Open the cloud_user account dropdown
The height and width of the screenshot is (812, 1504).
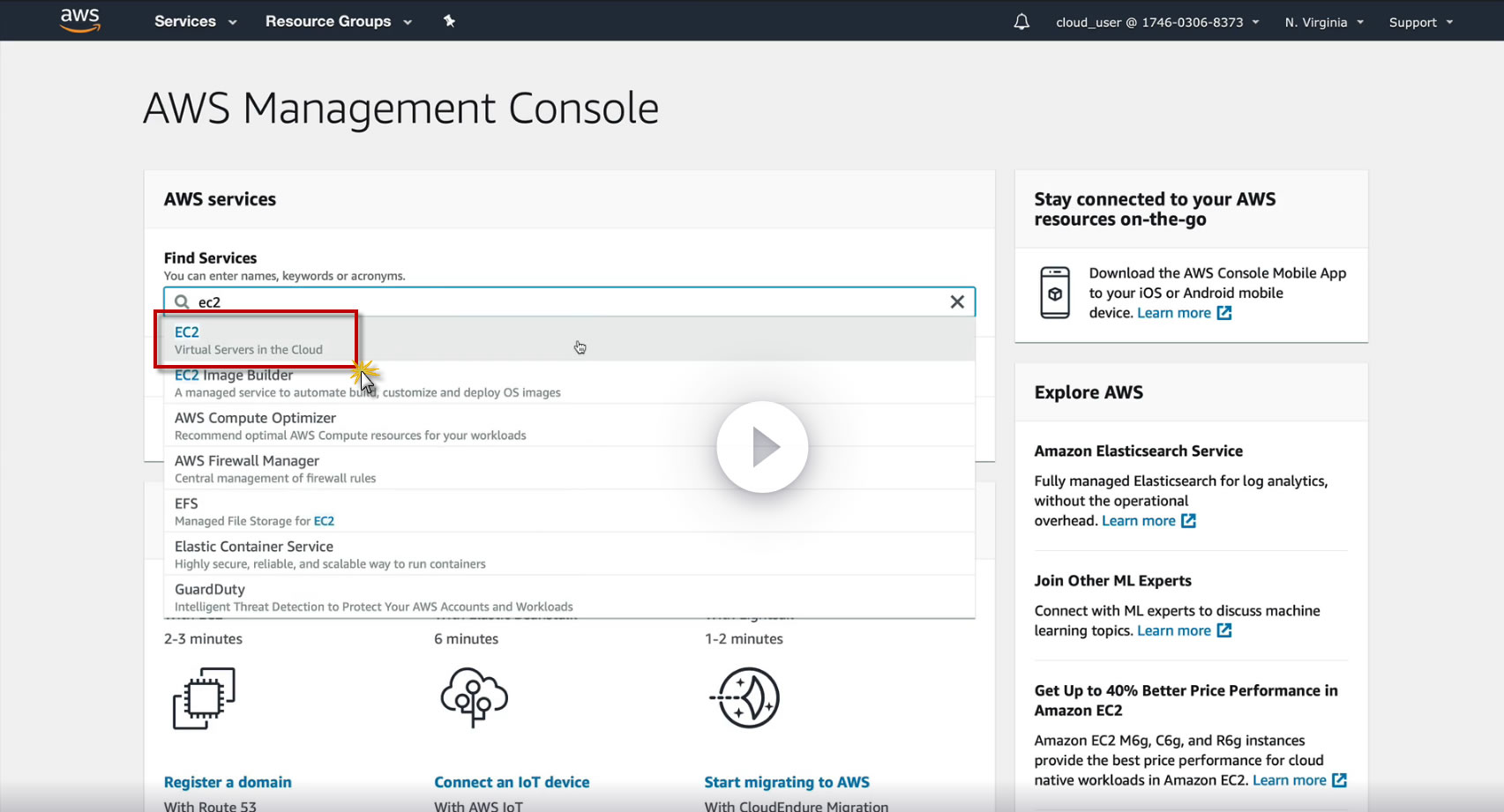[x=1156, y=22]
